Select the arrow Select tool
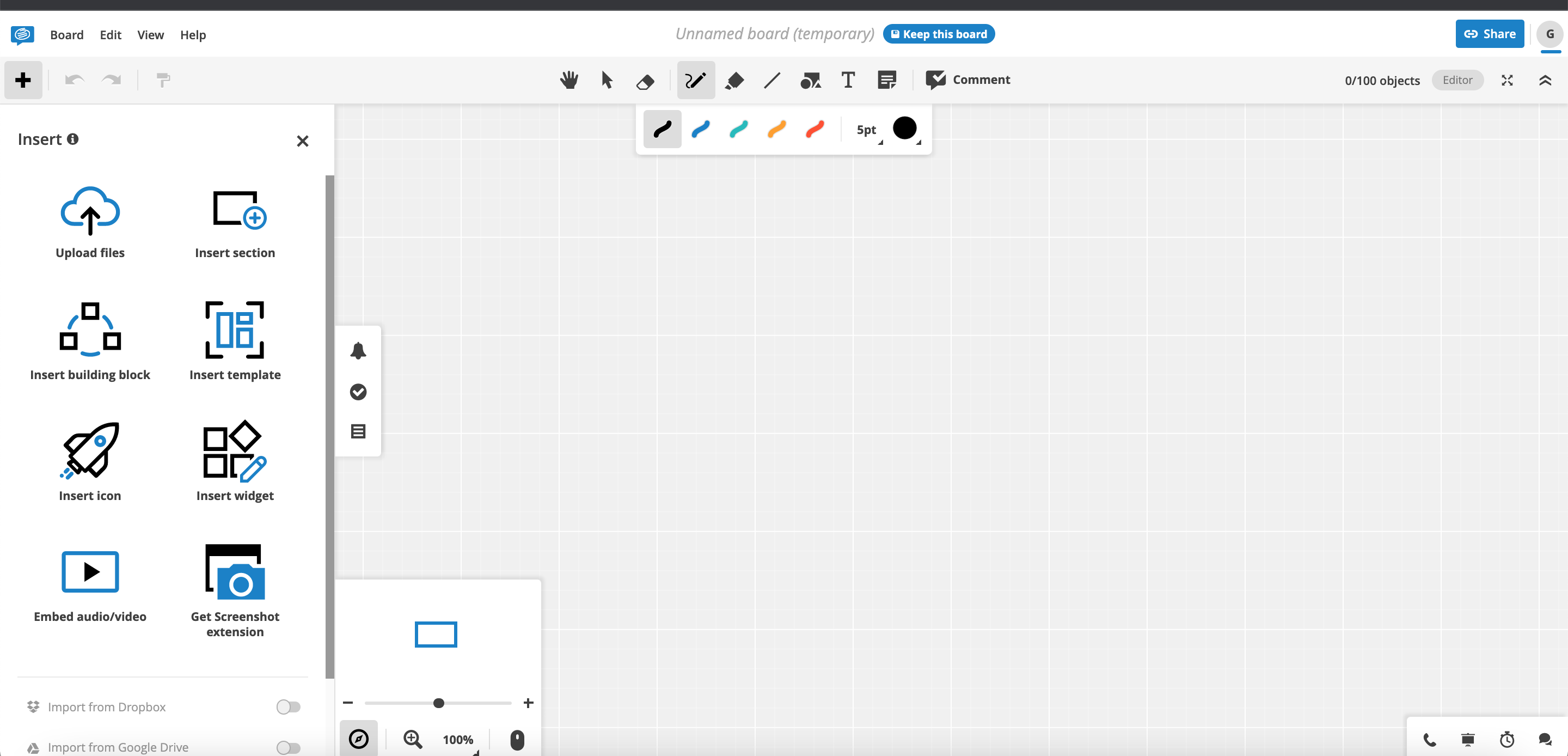This screenshot has width=1568, height=756. coord(607,80)
